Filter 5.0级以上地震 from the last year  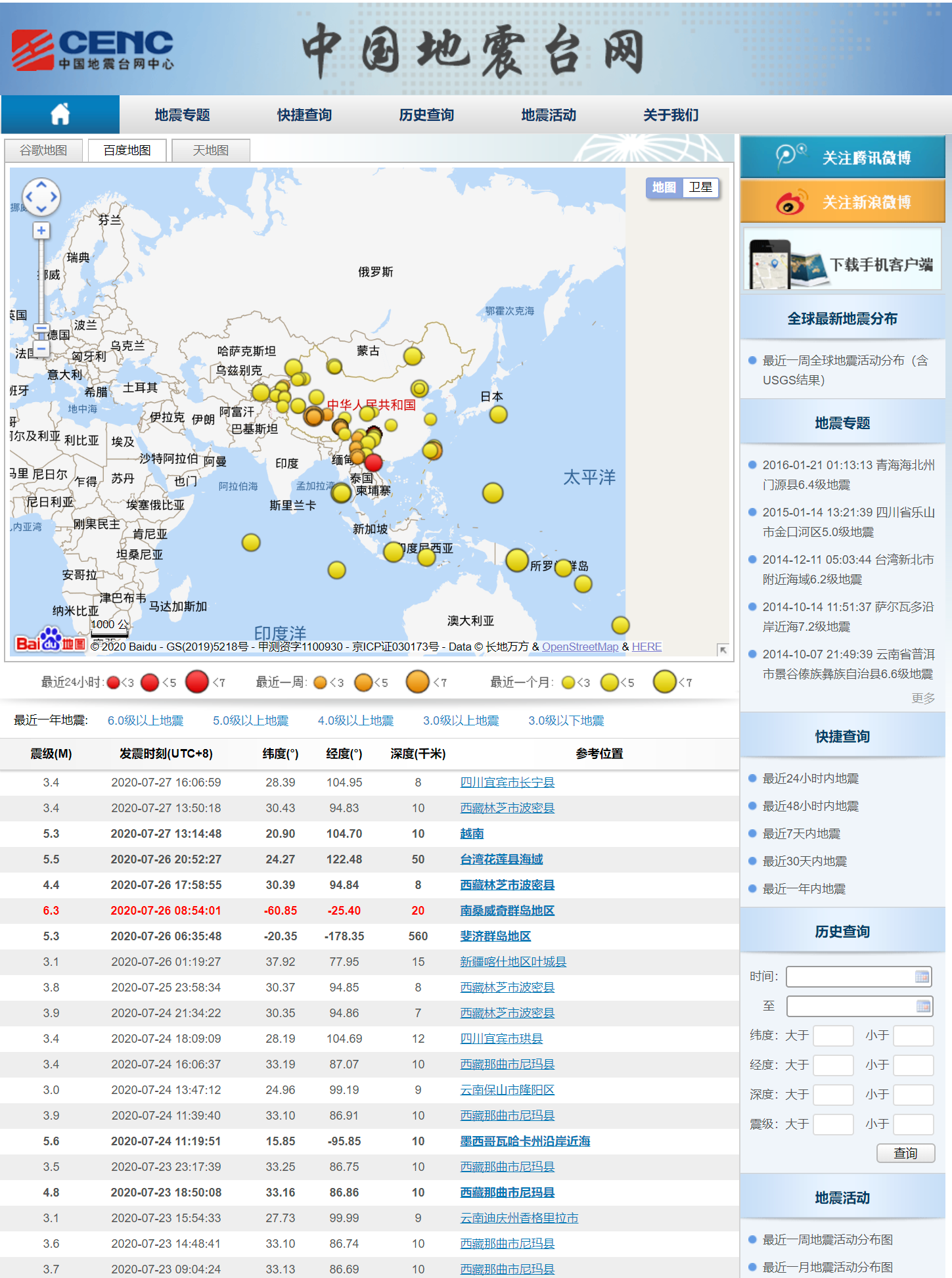click(x=250, y=721)
